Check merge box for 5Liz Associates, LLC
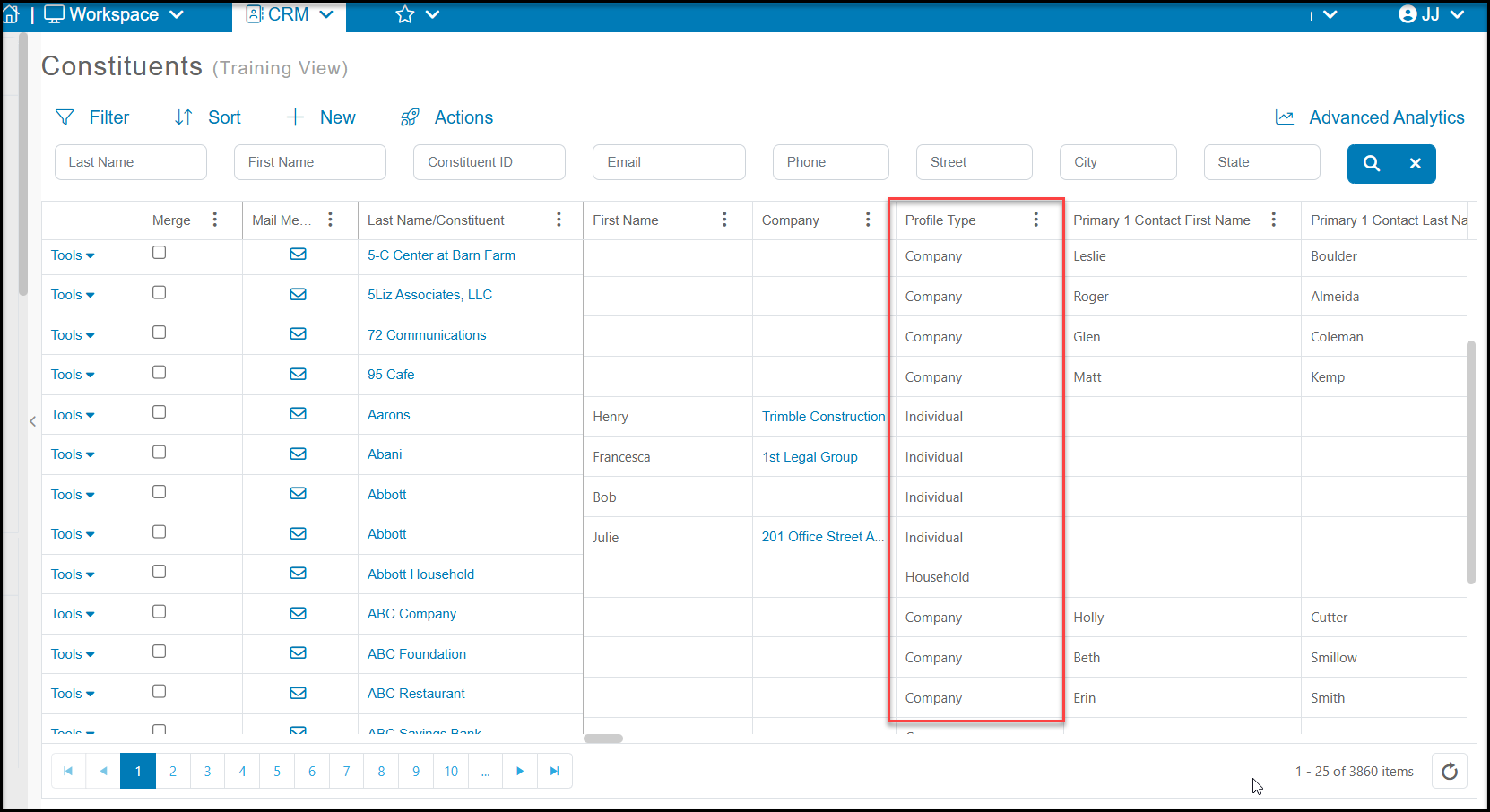Image resolution: width=1490 pixels, height=812 pixels. pos(160,292)
